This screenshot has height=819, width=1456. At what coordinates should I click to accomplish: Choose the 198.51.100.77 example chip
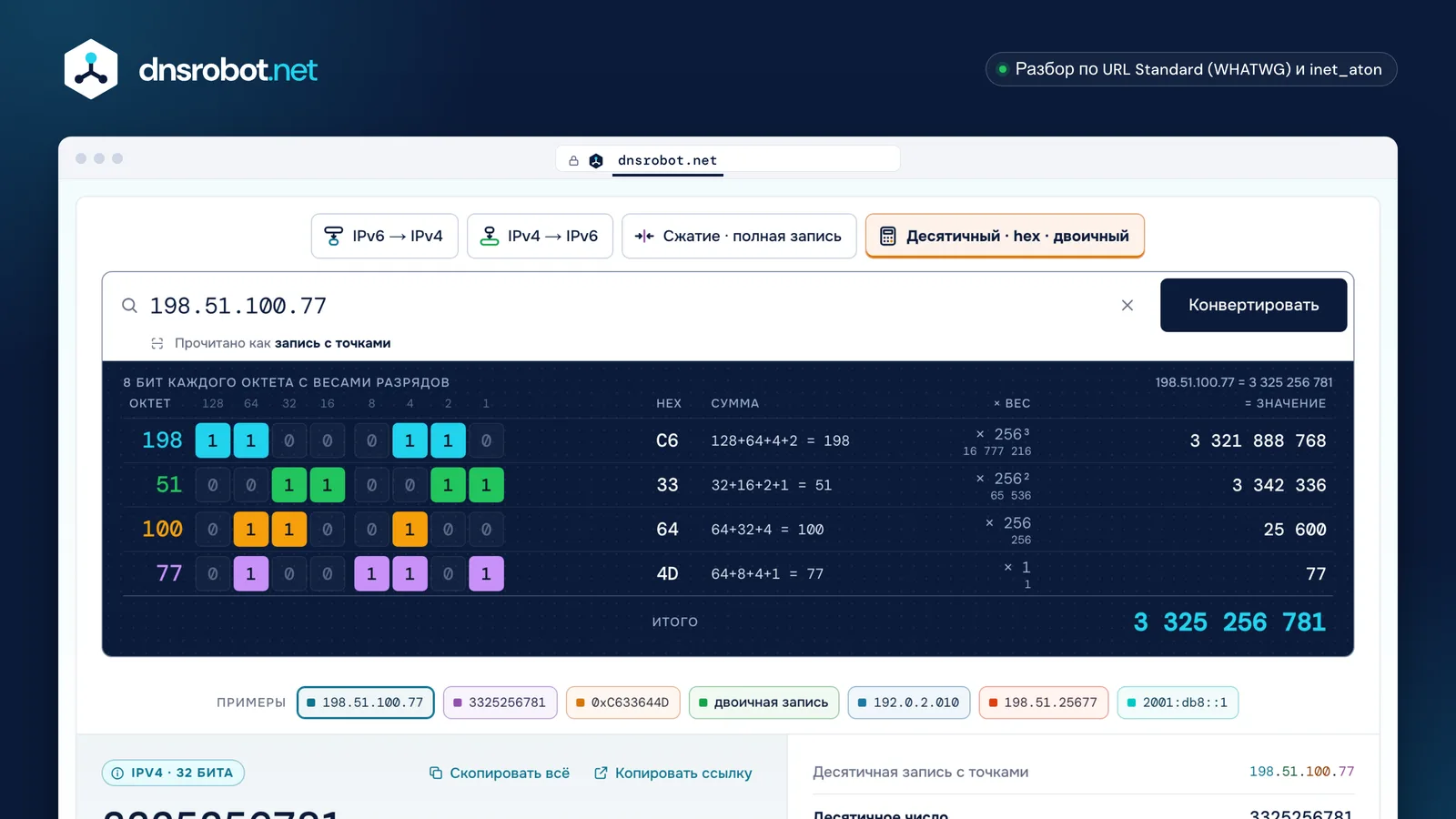[366, 703]
